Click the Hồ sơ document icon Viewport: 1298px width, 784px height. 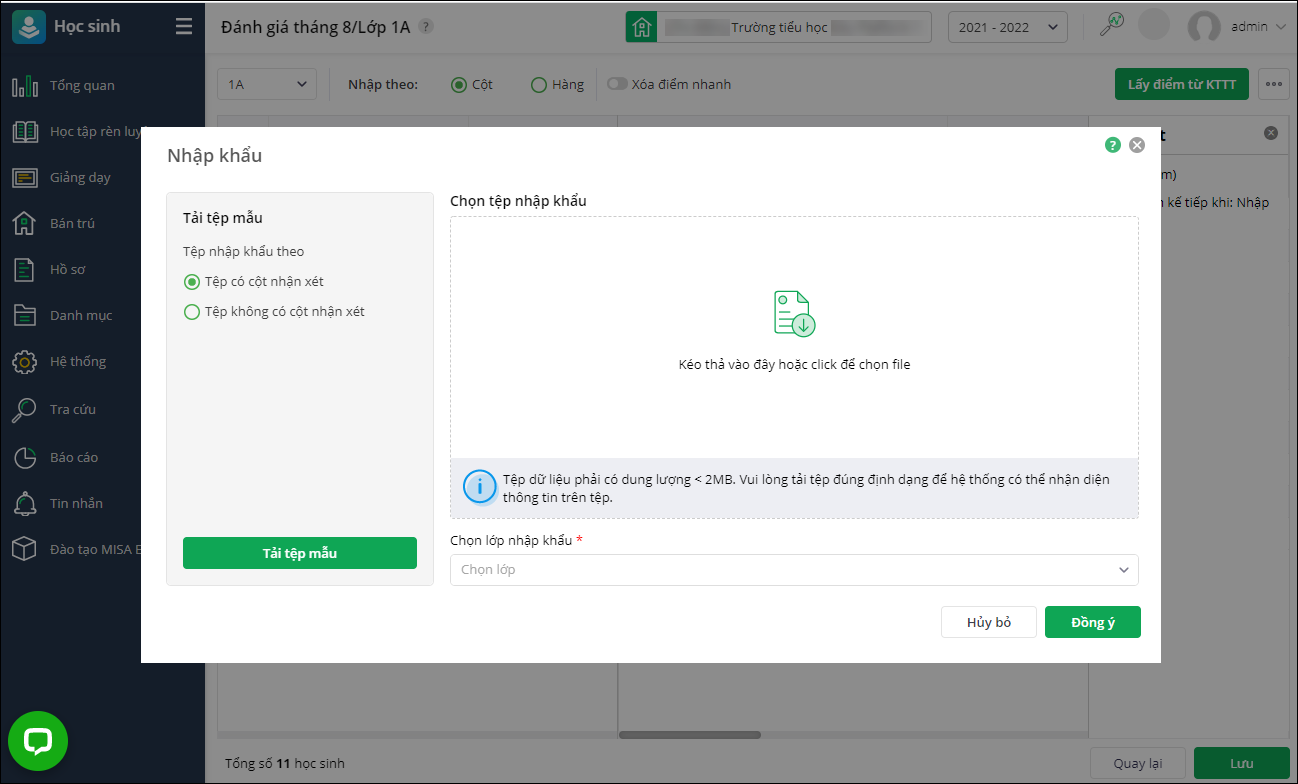(x=25, y=269)
